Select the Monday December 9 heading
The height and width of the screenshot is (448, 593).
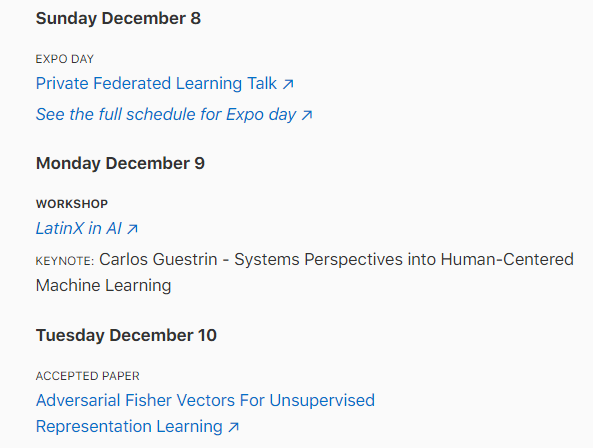pyautogui.click(x=120, y=164)
